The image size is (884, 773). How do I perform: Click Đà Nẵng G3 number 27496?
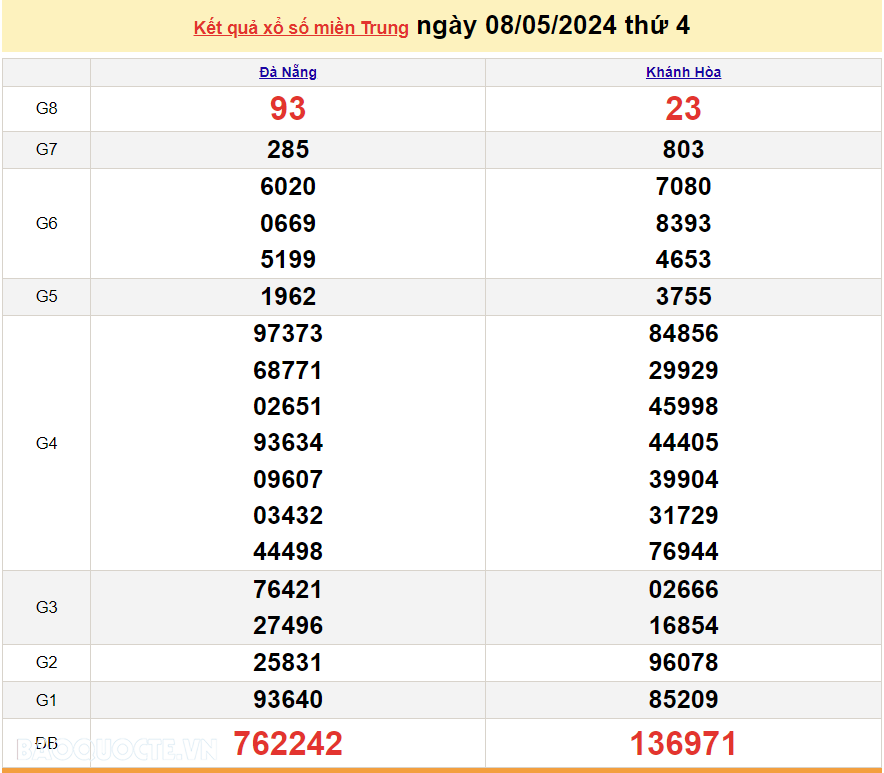pyautogui.click(x=288, y=626)
